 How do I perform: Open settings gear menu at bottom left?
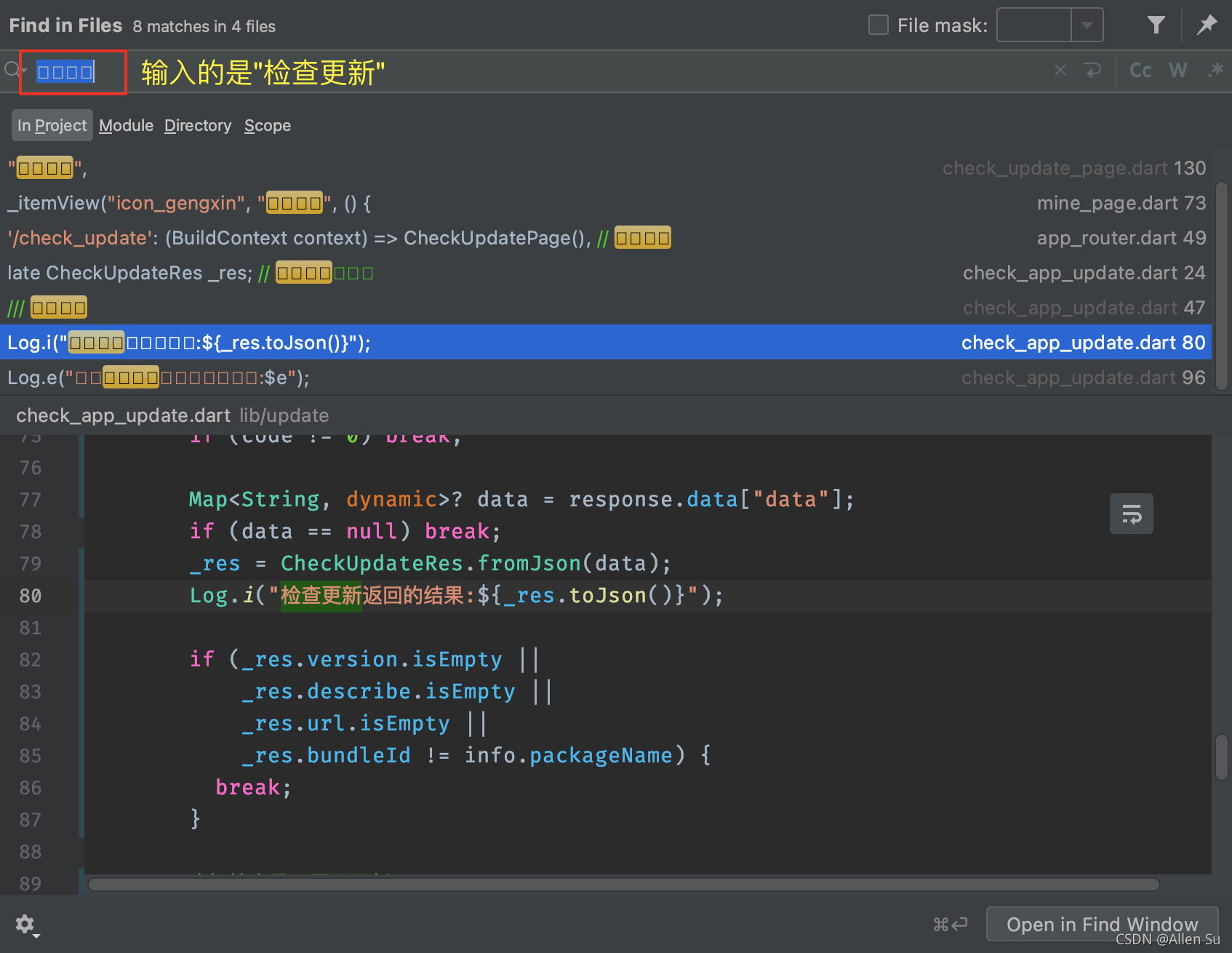[x=26, y=925]
